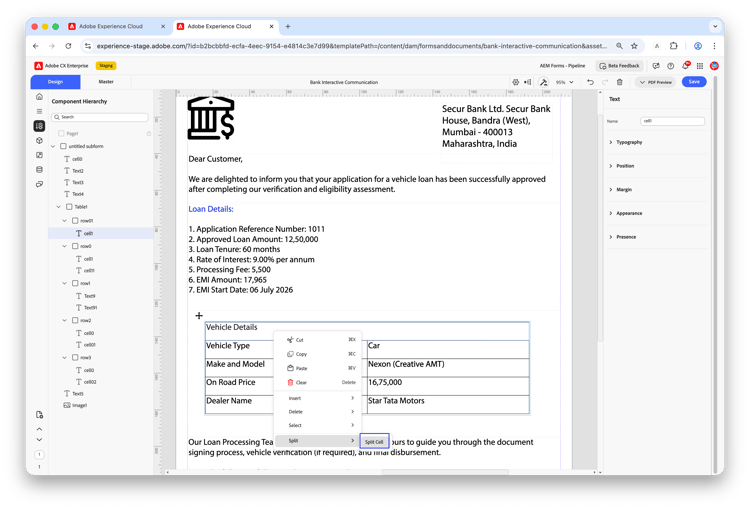This screenshot has width=750, height=509.
Task: Open the app switcher grid icon
Action: click(700, 66)
